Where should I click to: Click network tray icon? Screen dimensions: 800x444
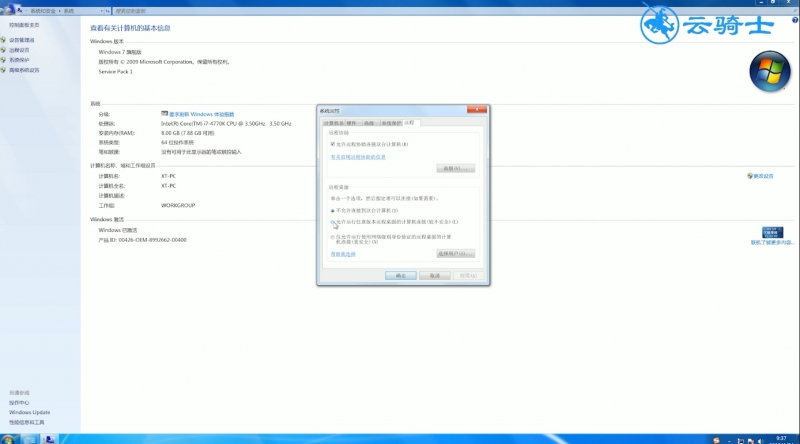[x=741, y=441]
